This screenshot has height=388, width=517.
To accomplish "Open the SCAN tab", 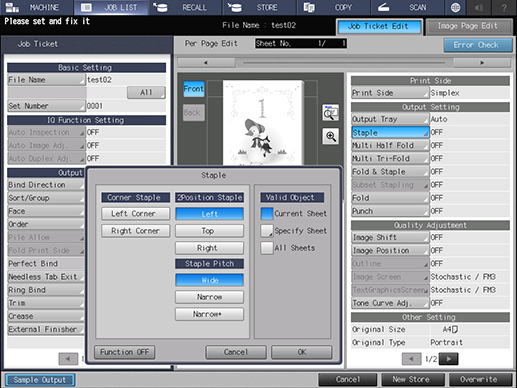I will pos(407,7).
